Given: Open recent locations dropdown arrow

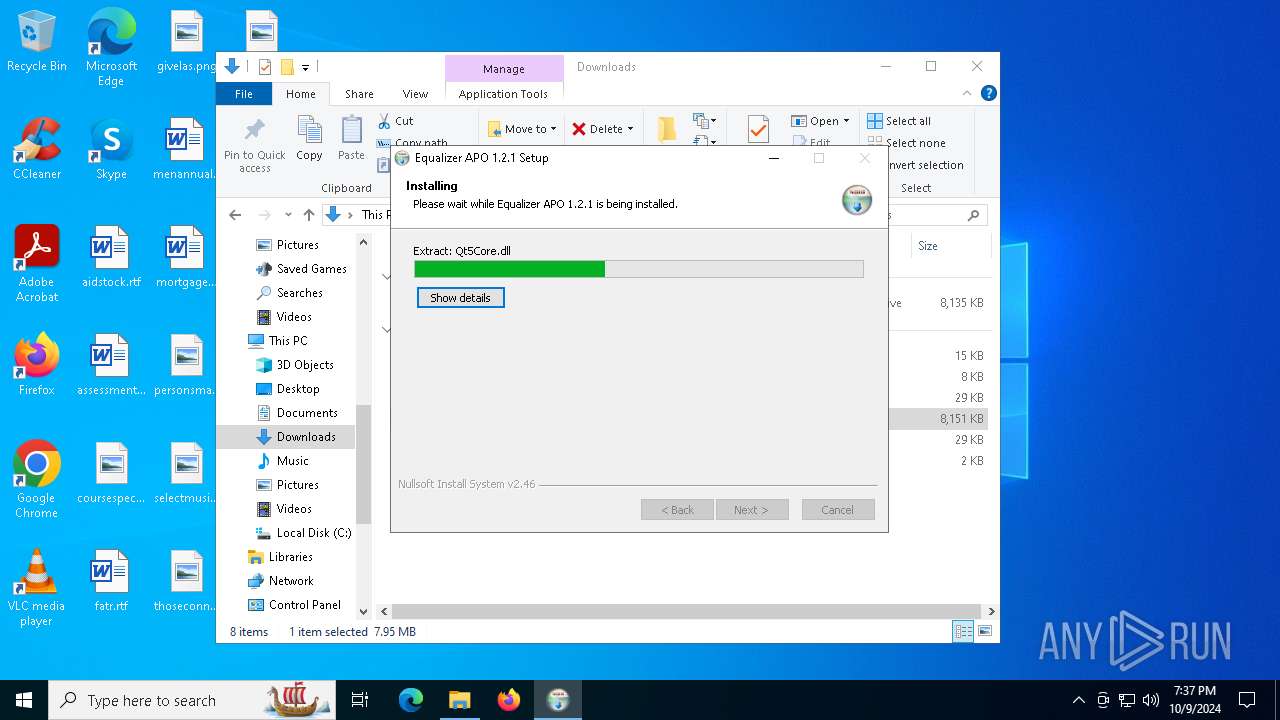Looking at the screenshot, I should point(288,215).
